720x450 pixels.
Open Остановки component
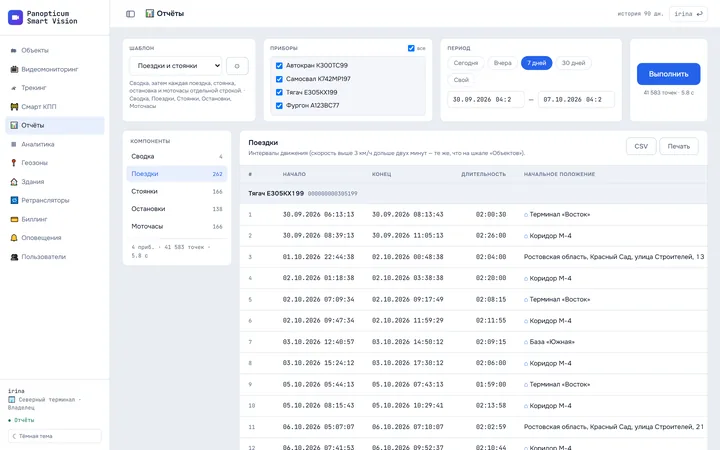pyautogui.click(x=177, y=209)
